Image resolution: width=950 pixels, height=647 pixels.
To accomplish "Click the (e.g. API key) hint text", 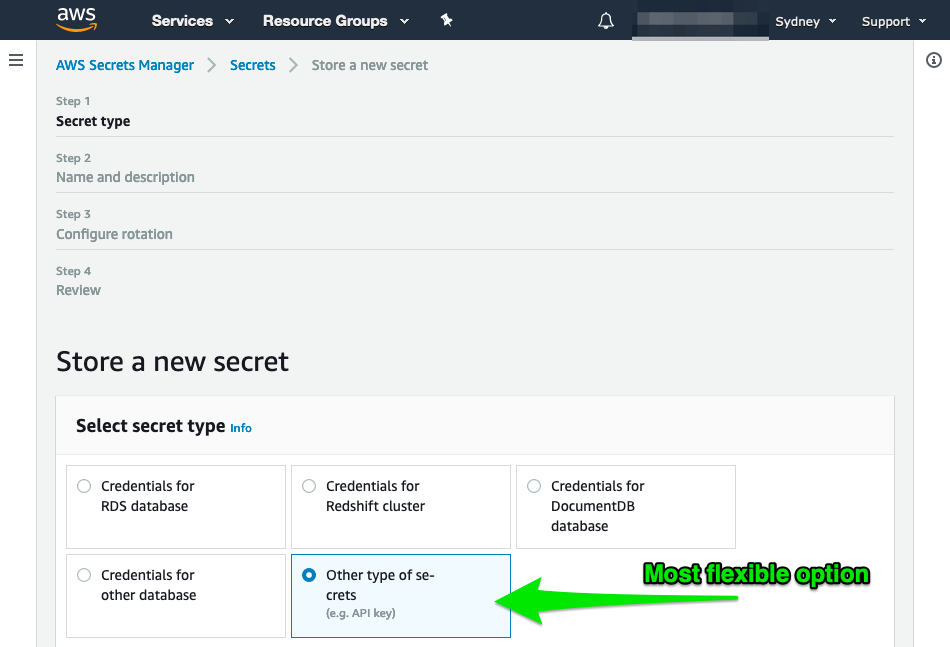I will coord(360,613).
